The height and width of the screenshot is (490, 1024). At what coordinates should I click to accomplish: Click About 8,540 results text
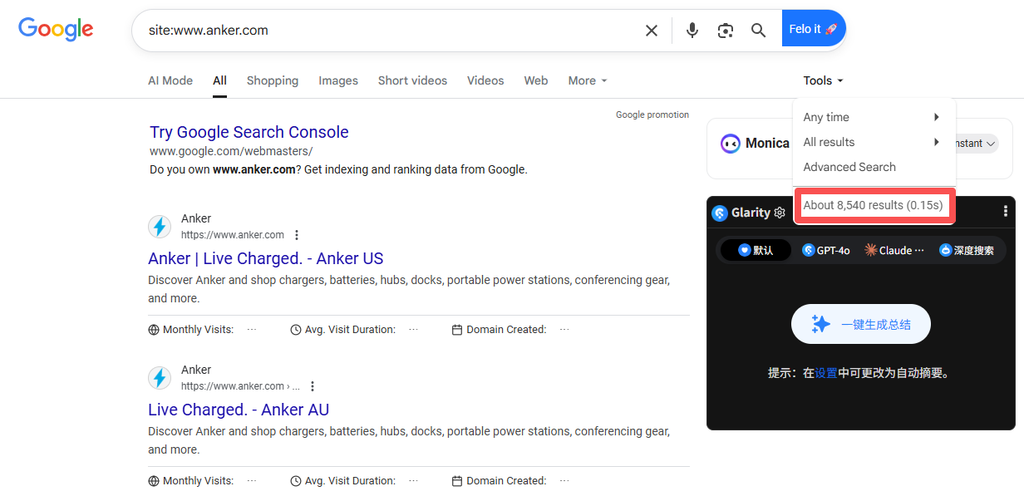tap(872, 205)
